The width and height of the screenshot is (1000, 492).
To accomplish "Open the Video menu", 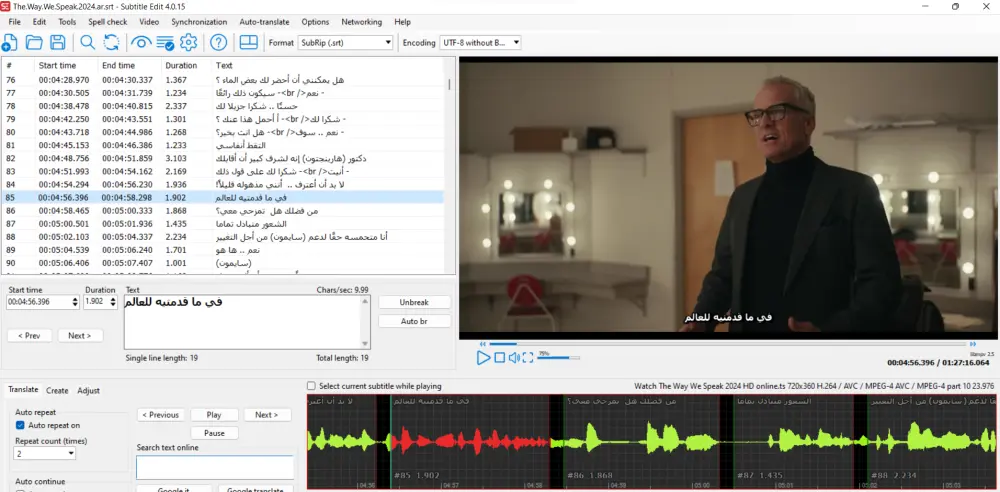I will coord(149,22).
